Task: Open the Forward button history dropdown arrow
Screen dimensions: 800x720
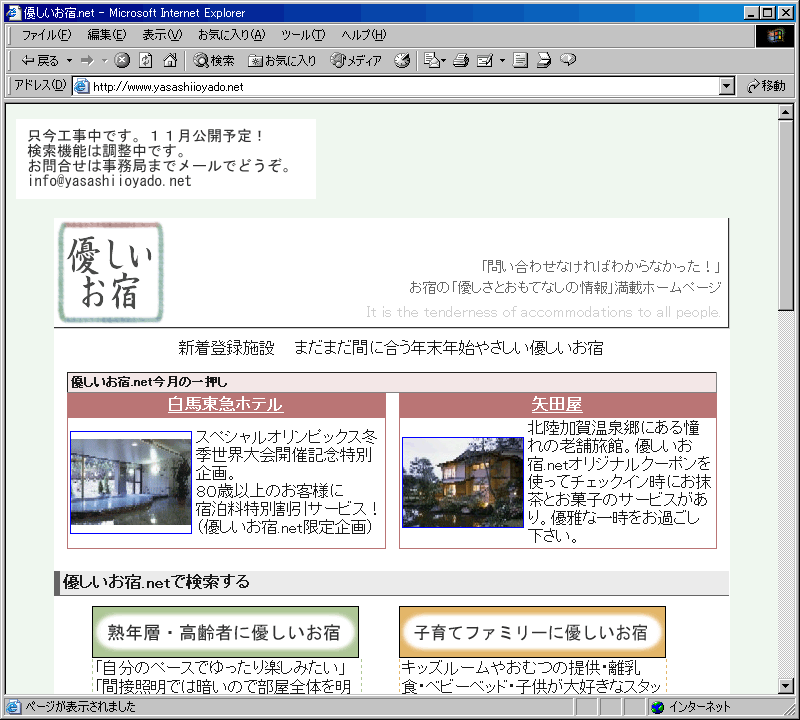Action: tap(104, 61)
